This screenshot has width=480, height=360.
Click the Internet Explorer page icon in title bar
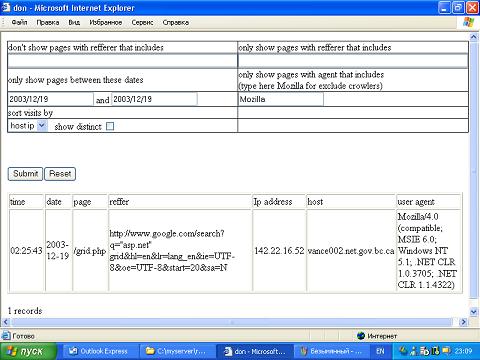(6, 7)
